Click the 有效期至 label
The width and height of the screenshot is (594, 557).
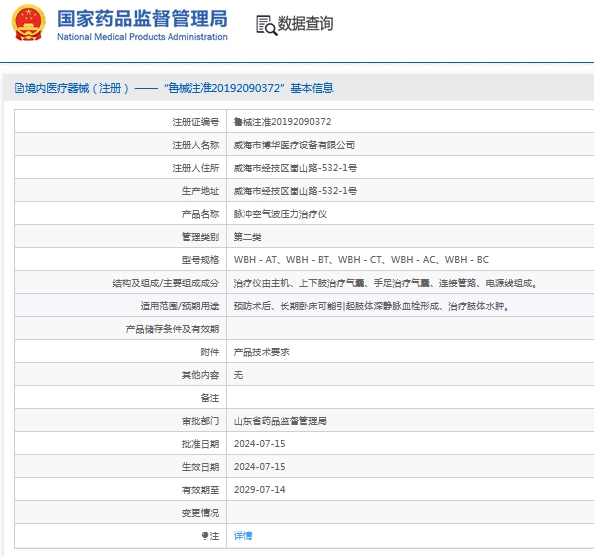tap(200, 490)
